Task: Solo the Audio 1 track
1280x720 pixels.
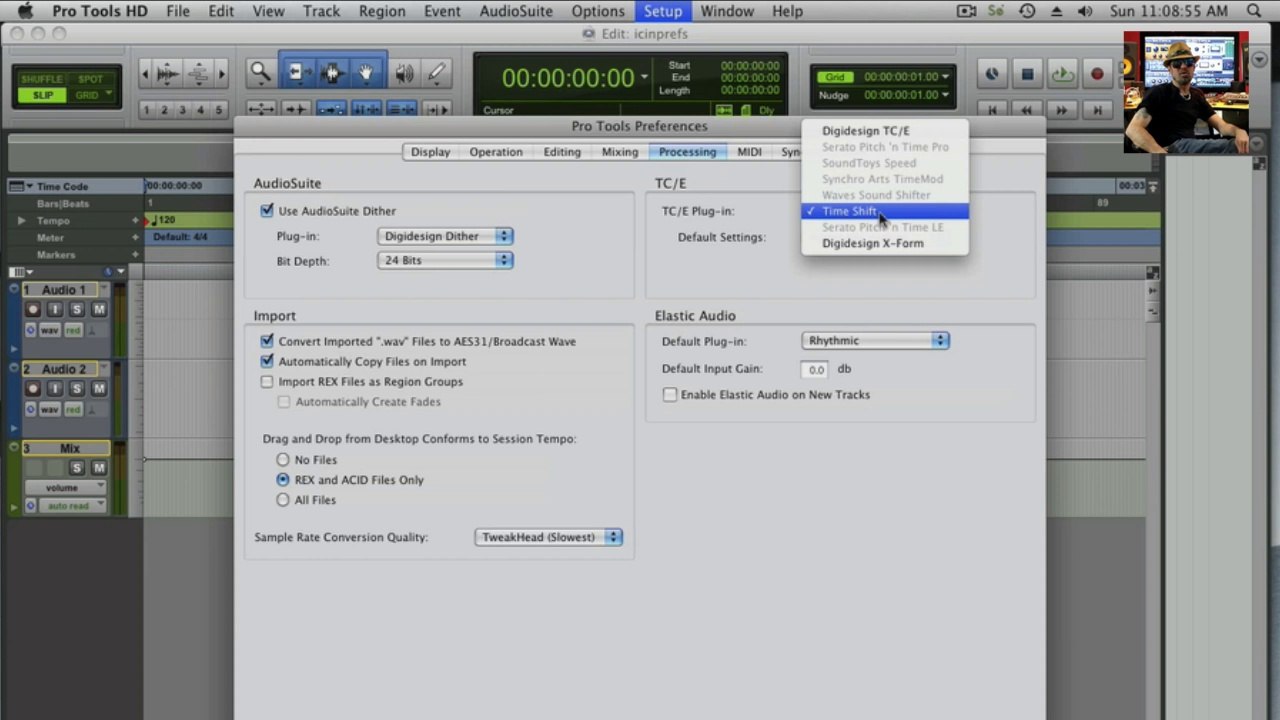Action: coord(77,309)
